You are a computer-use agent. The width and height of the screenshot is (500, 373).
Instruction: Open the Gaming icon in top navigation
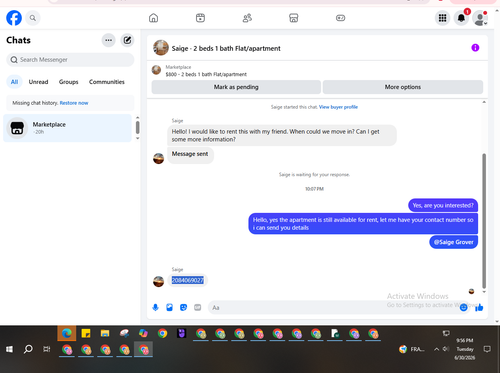coord(340,18)
